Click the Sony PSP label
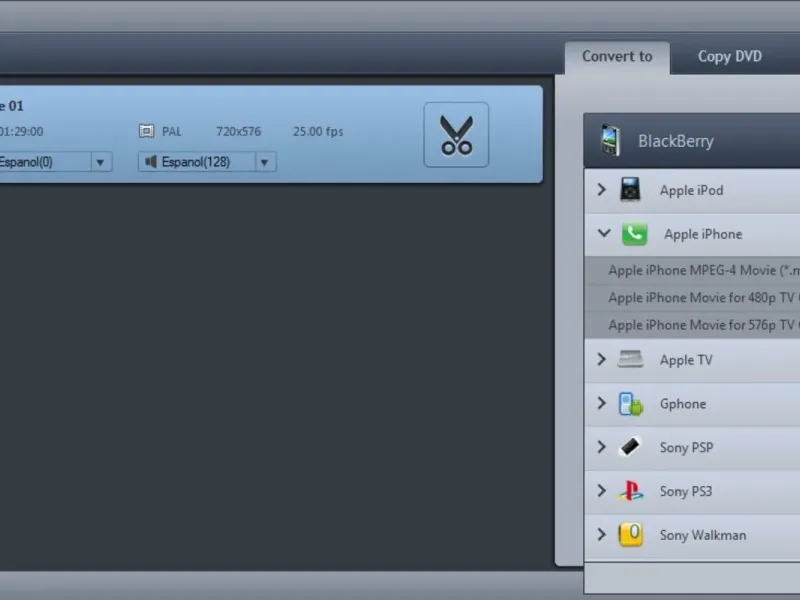Viewport: 800px width, 600px height. point(686,447)
